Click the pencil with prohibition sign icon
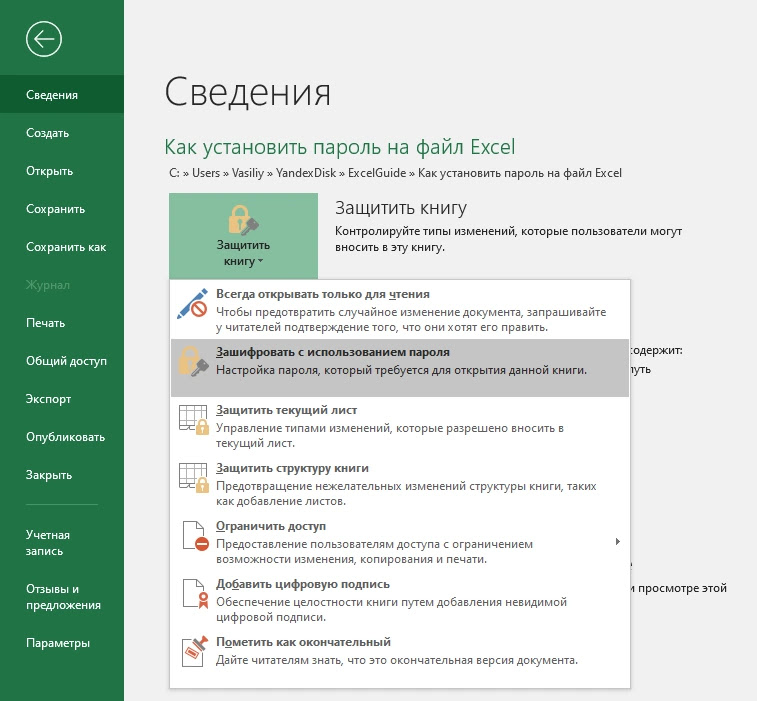The width and height of the screenshot is (757, 701). 192,304
